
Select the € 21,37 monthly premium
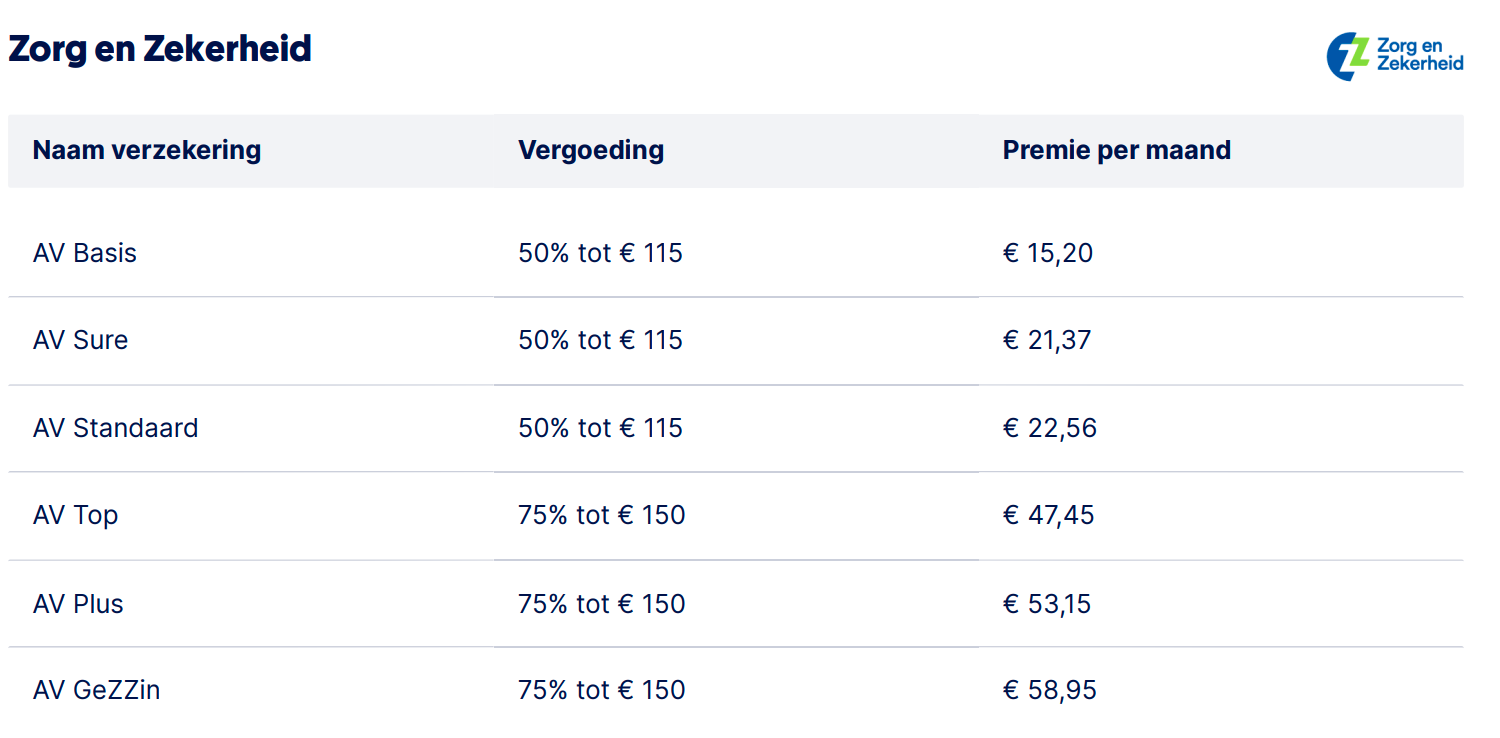tap(1047, 340)
